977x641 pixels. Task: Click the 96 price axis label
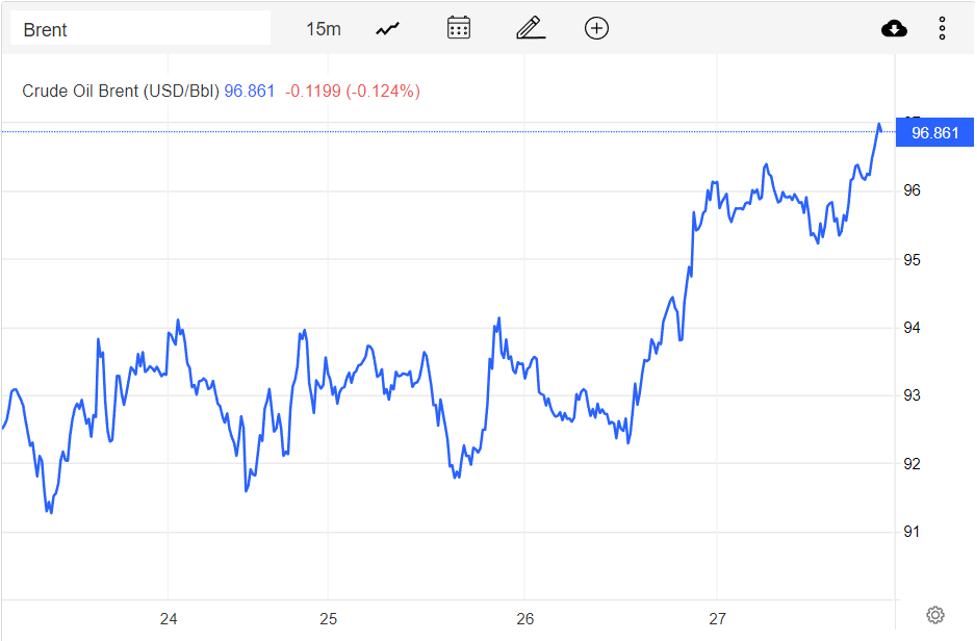point(912,191)
